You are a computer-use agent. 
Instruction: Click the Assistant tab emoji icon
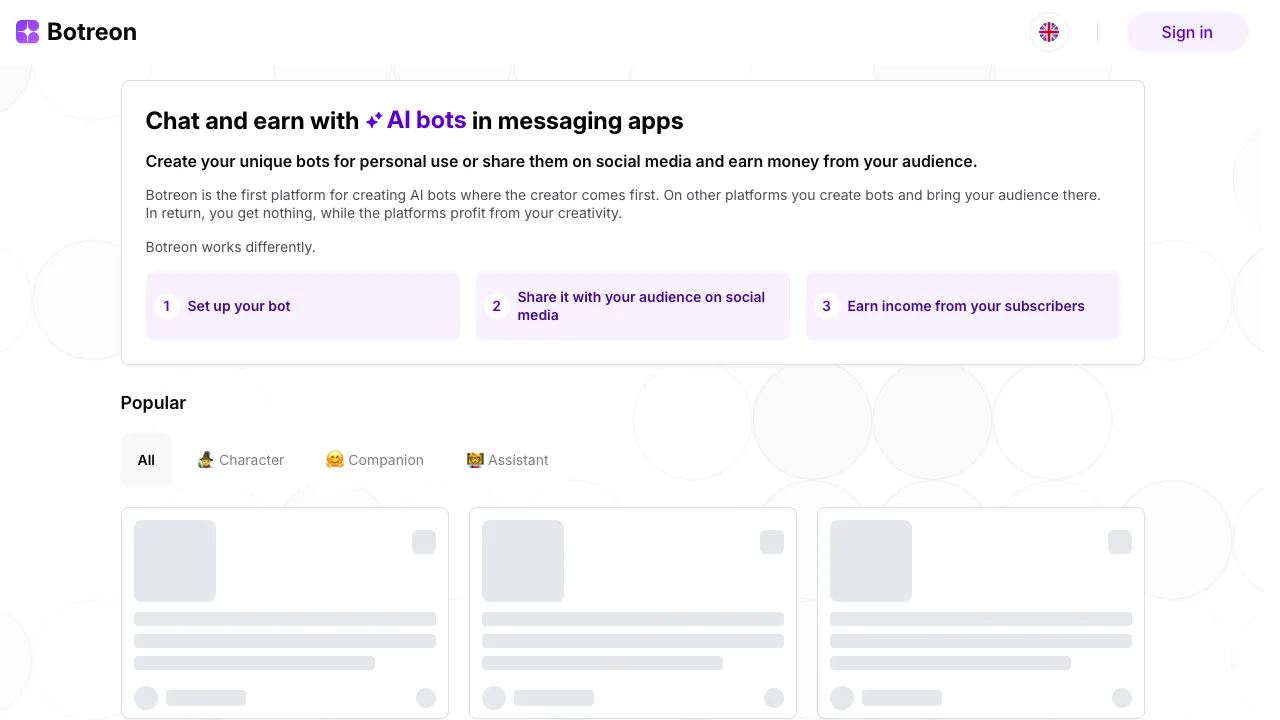pos(475,460)
